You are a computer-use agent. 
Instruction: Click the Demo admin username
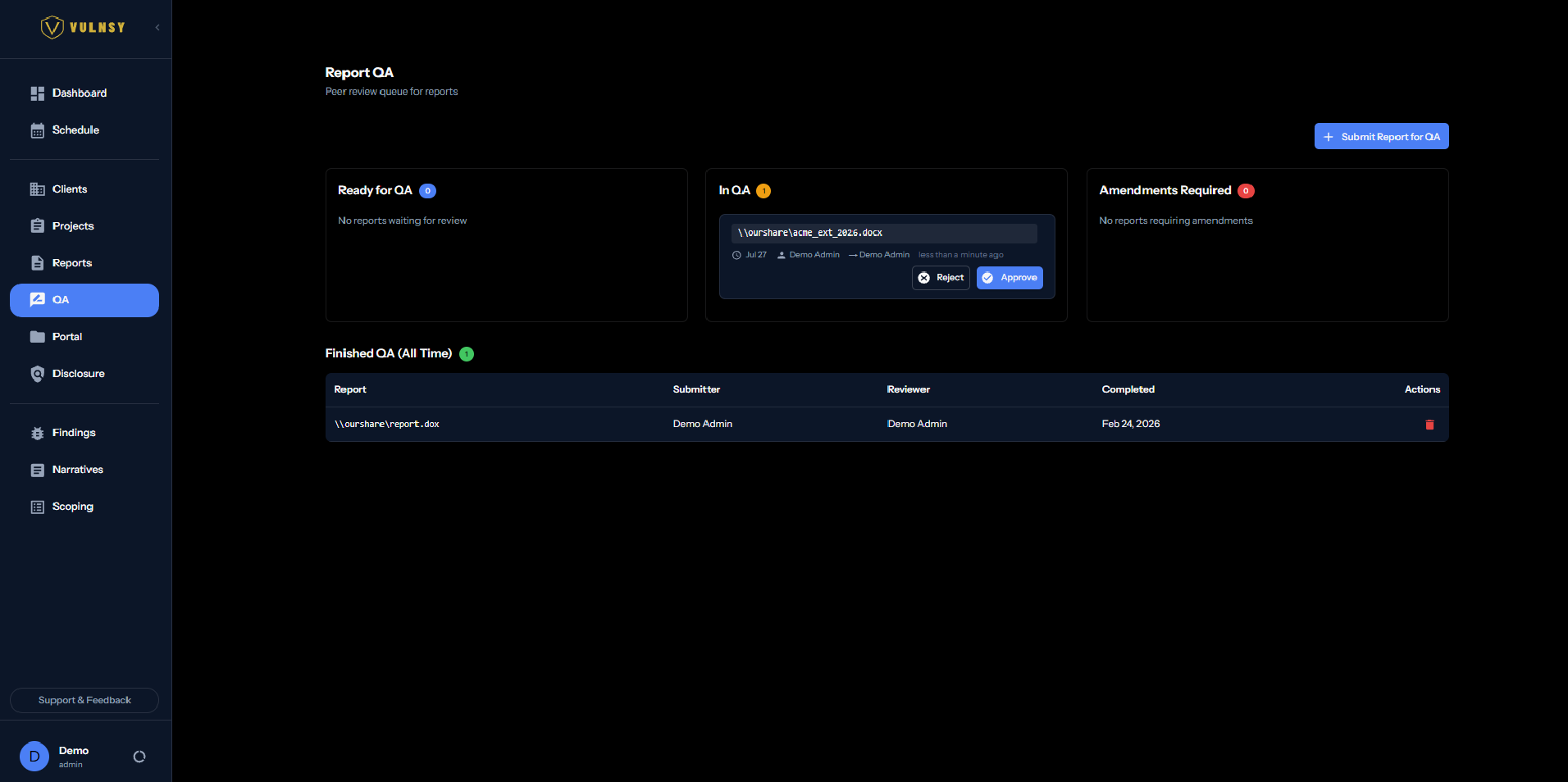[74, 751]
